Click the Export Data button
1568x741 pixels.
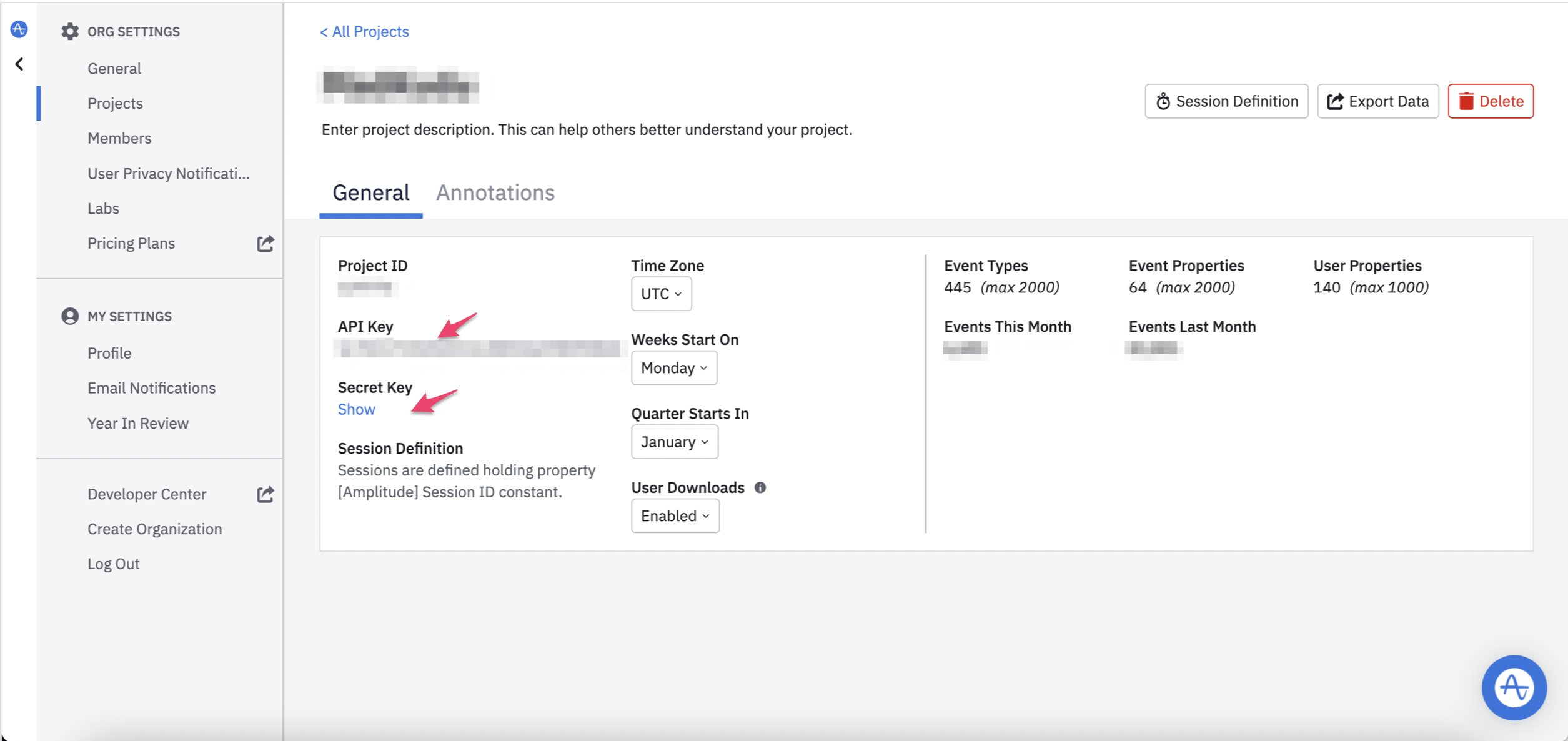point(1378,101)
